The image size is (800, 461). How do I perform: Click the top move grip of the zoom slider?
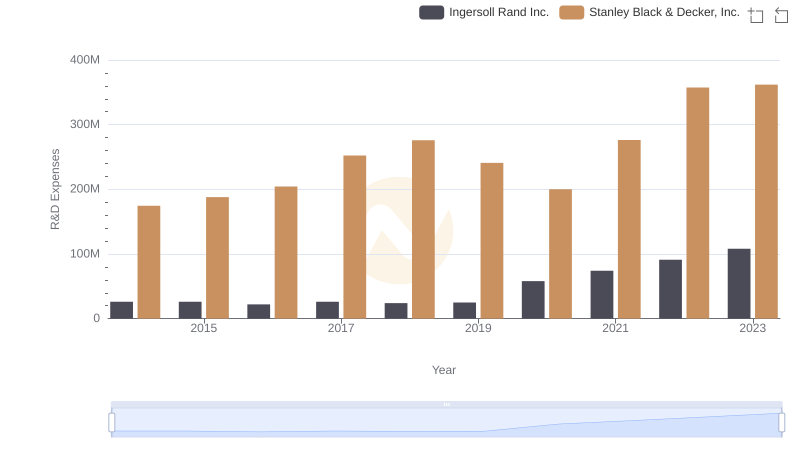coord(446,404)
